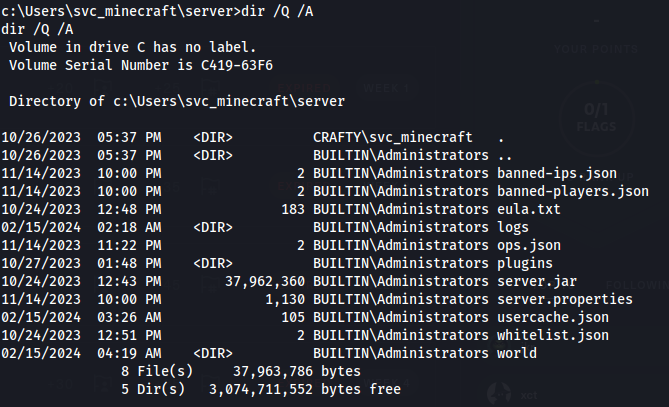
Task: Click the banned-players.json filename
Action: 573,191
